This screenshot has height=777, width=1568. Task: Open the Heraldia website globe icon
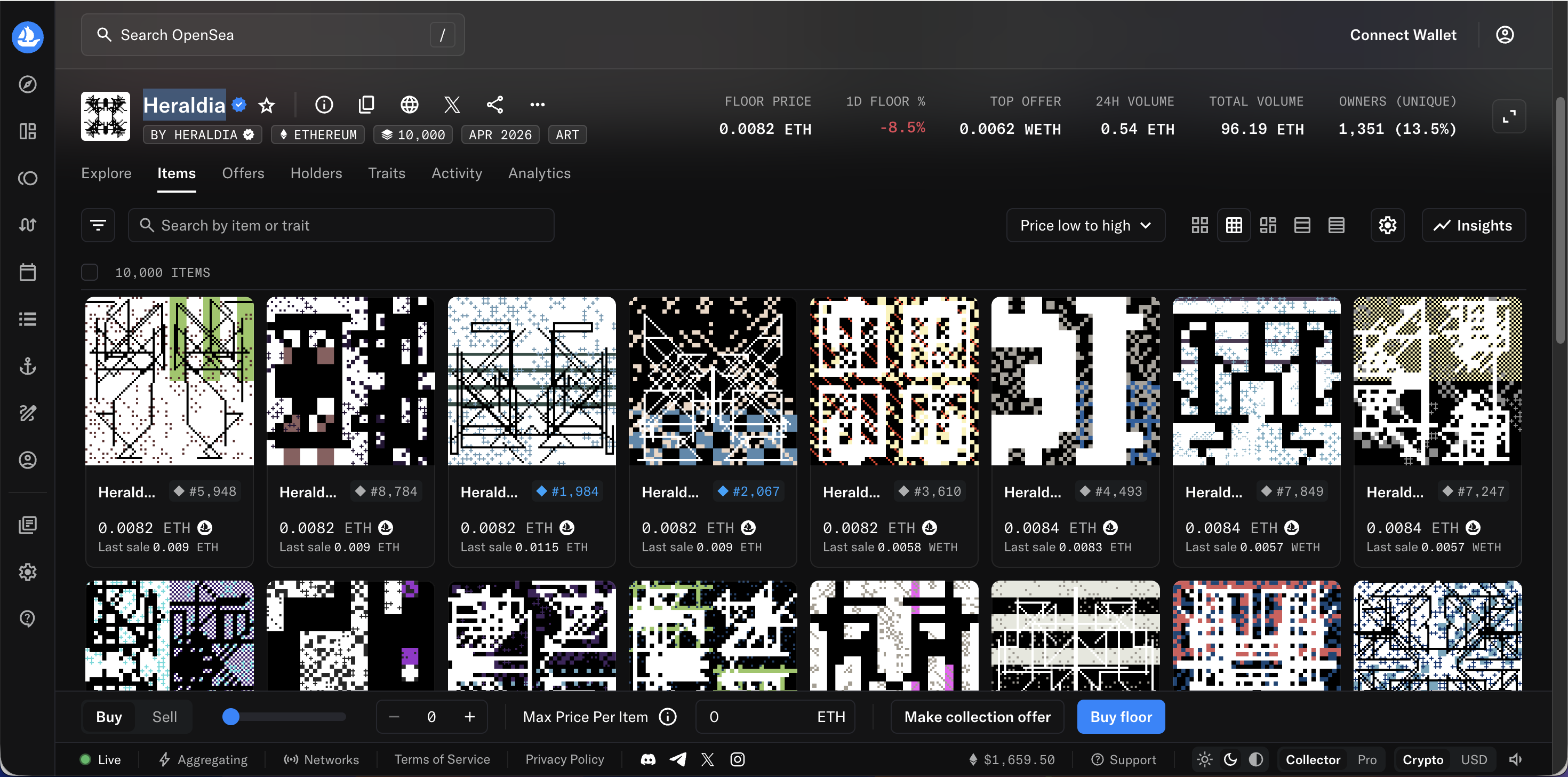click(x=410, y=105)
